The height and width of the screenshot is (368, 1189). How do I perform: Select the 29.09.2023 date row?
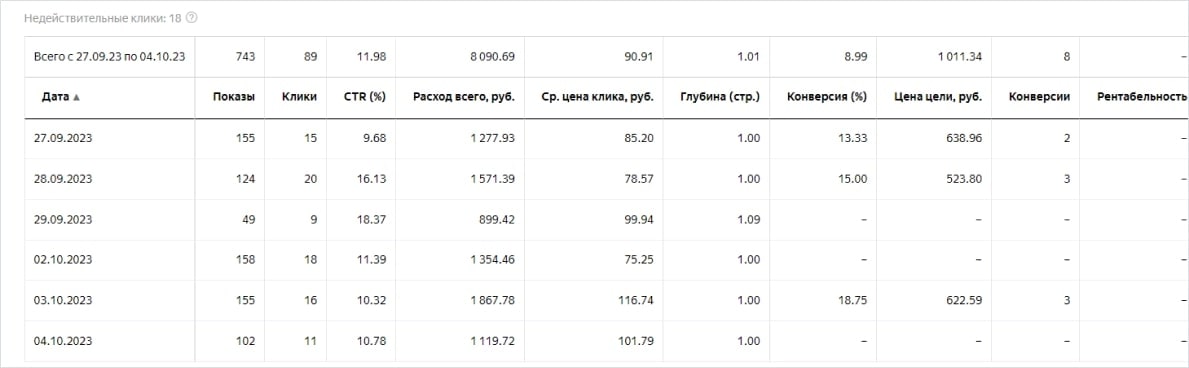tap(607, 219)
